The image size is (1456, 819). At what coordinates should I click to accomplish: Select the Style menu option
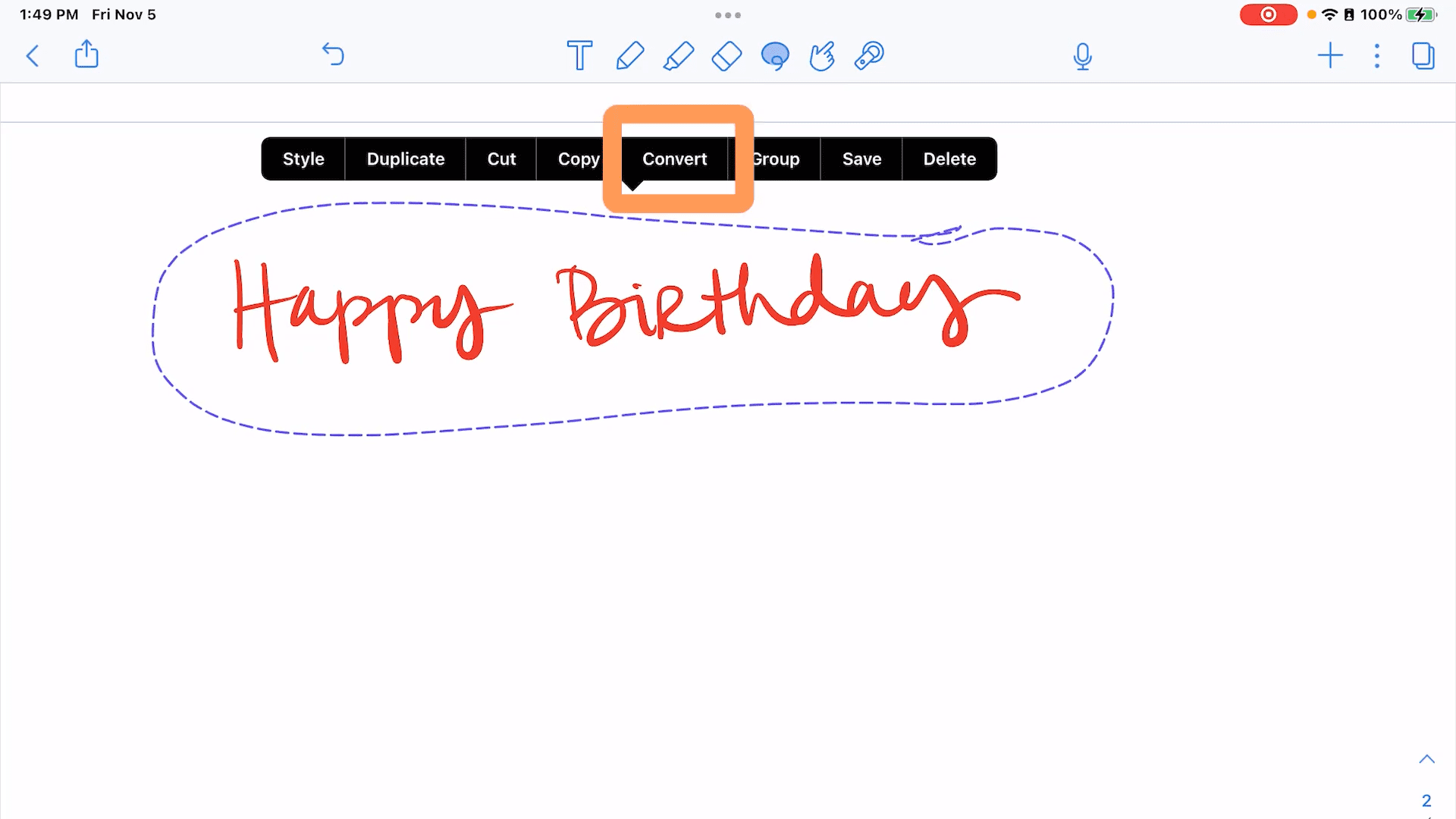tap(303, 159)
